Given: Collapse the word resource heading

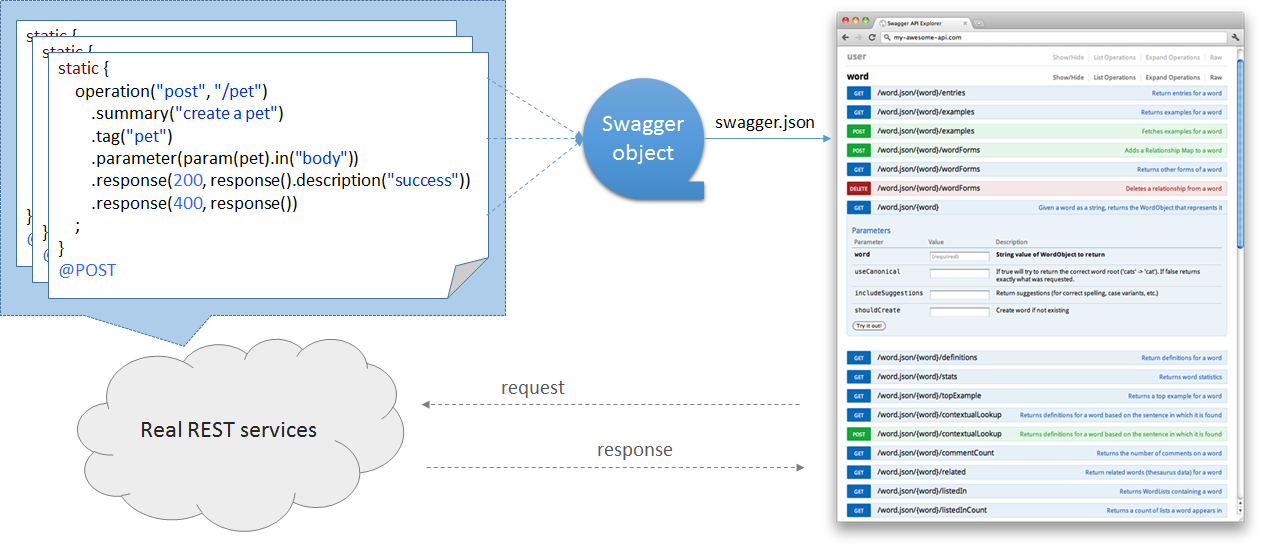Looking at the screenshot, I should pyautogui.click(x=858, y=76).
